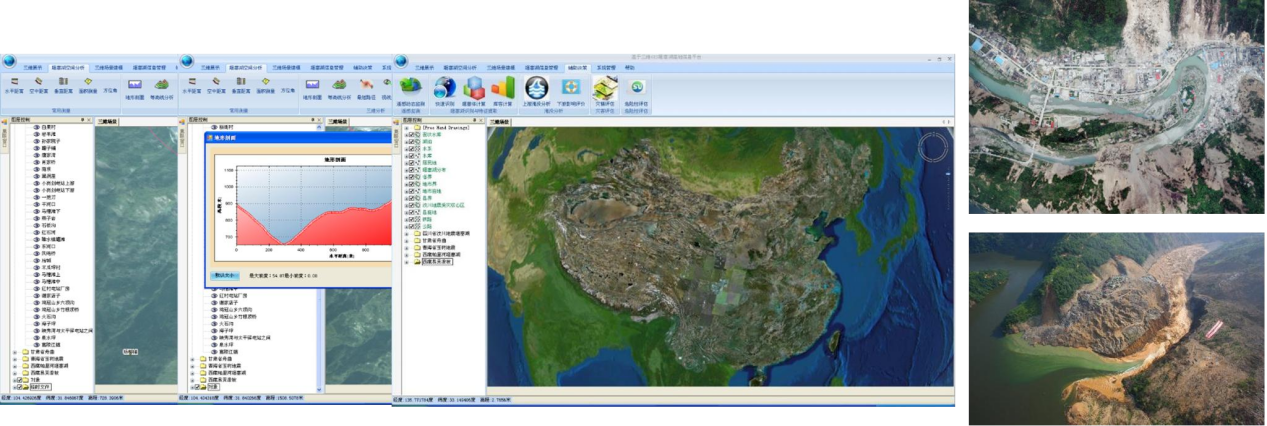Toggle the 地市界 layer checkbox
The width and height of the screenshot is (1267, 426).
click(411, 183)
